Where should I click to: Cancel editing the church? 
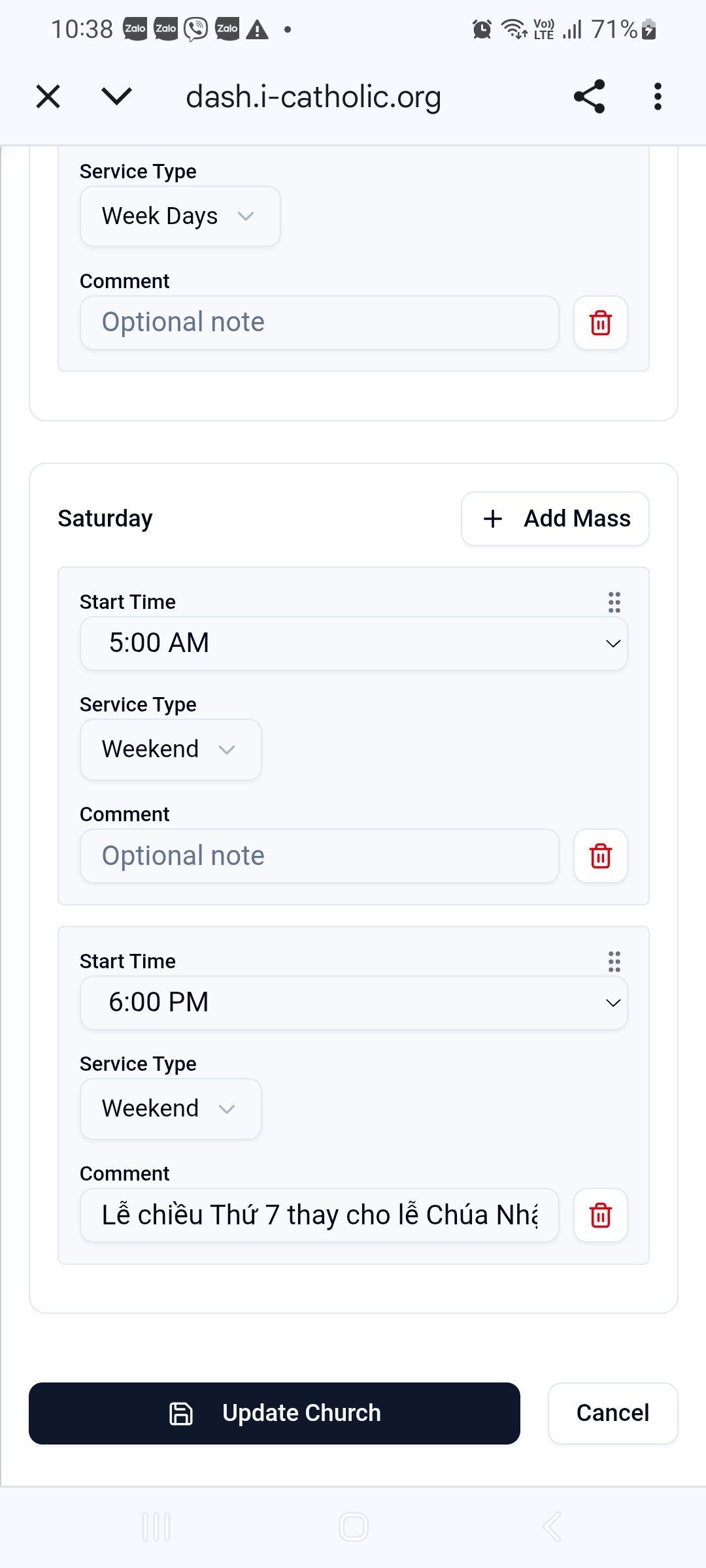click(613, 1413)
